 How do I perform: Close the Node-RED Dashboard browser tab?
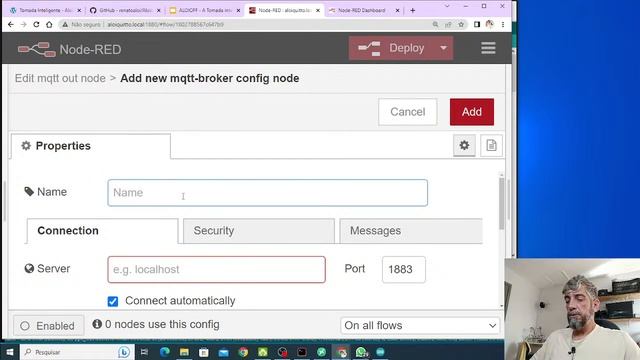point(397,10)
